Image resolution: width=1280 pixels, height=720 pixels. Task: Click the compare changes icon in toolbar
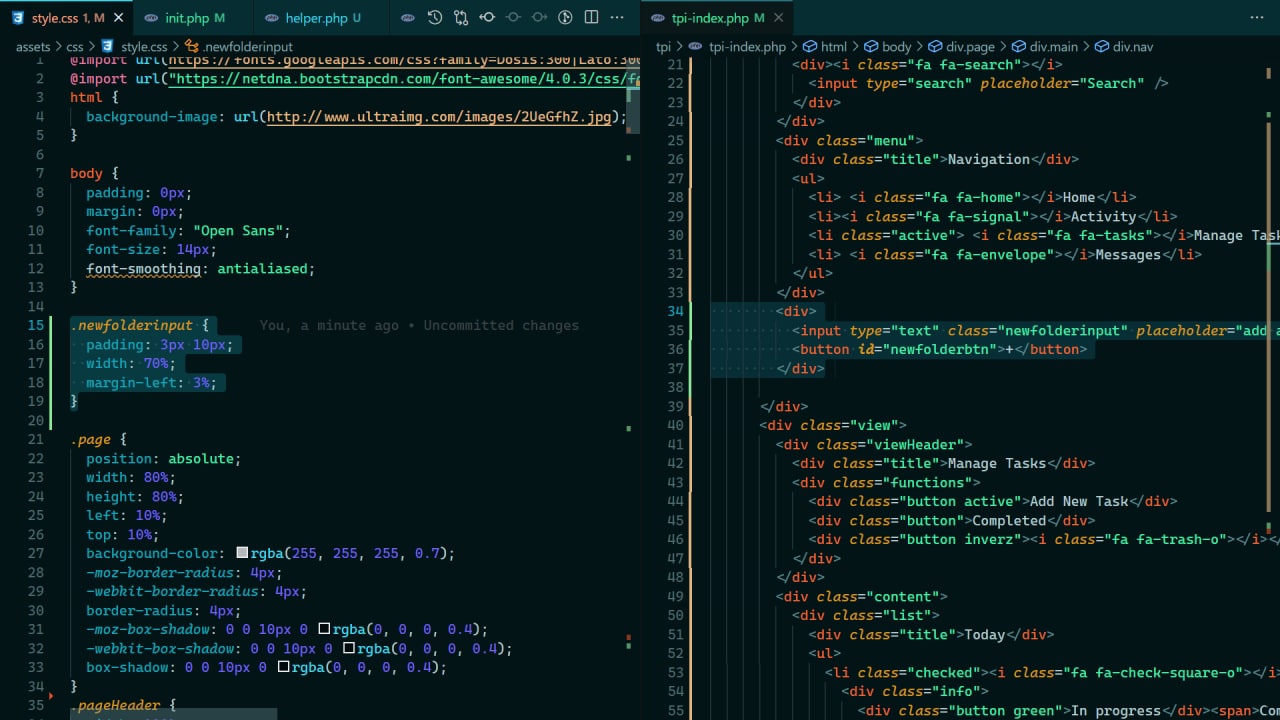point(461,18)
